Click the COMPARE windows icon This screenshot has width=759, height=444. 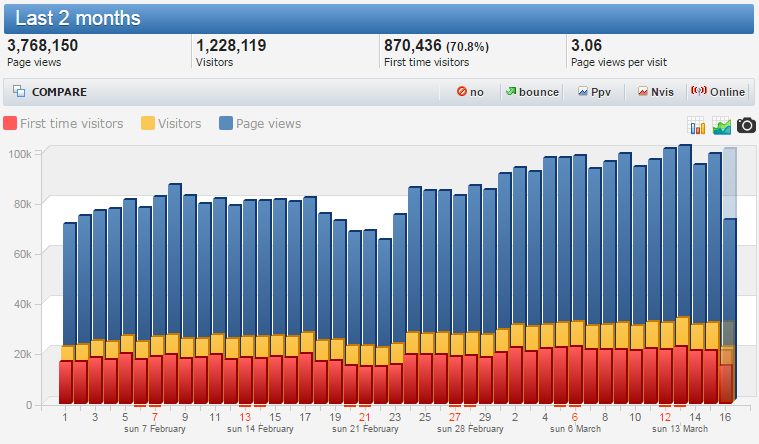point(19,92)
